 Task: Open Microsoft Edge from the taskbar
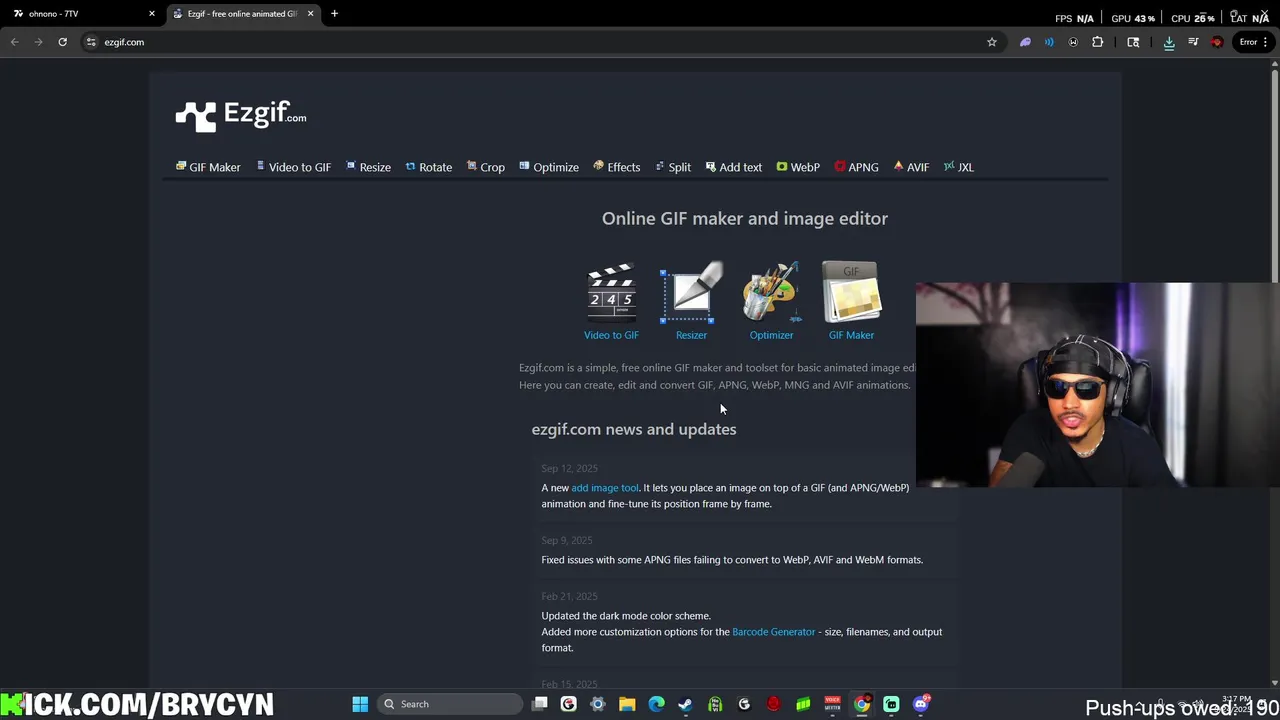(x=656, y=704)
